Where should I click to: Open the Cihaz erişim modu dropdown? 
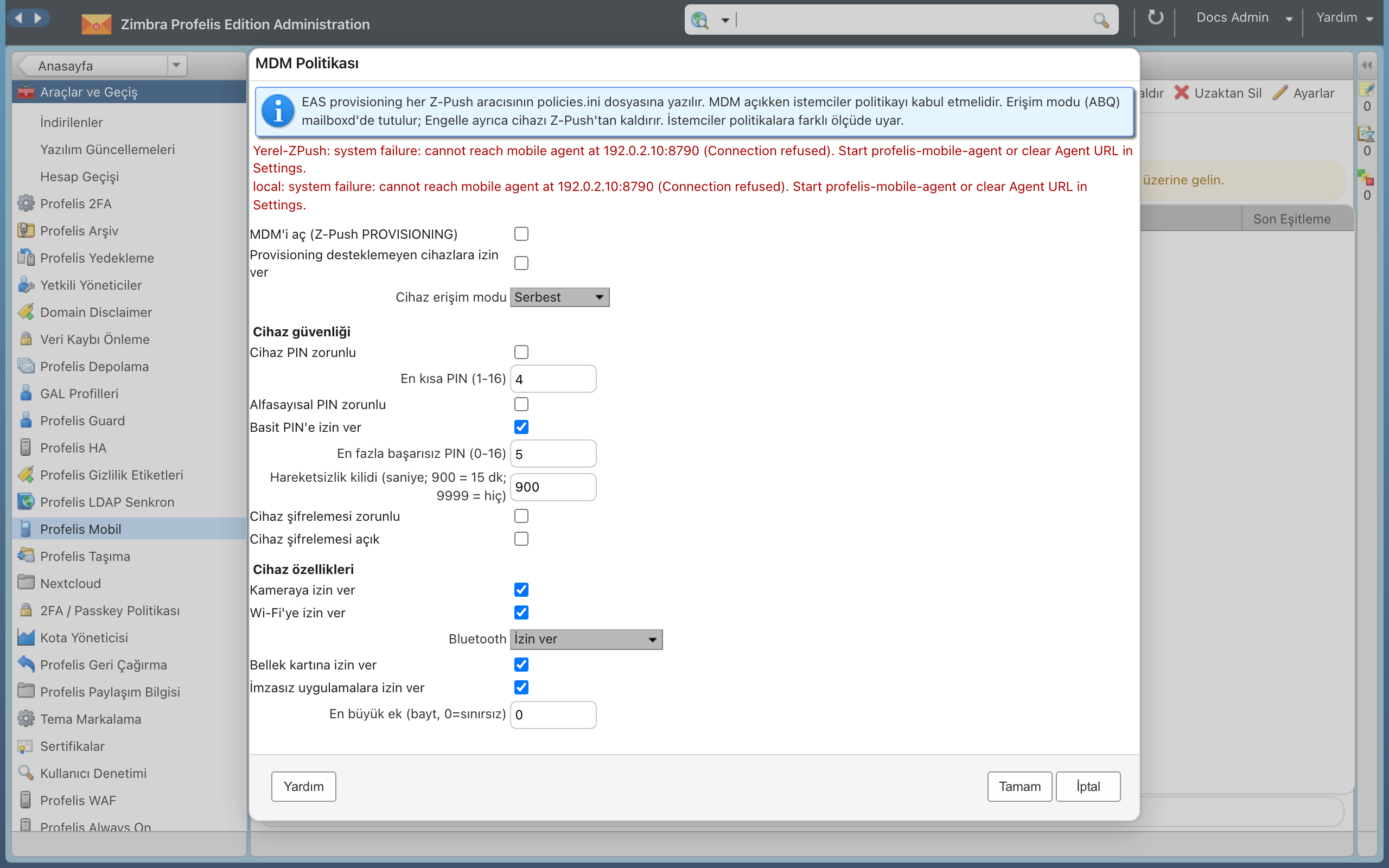click(559, 297)
